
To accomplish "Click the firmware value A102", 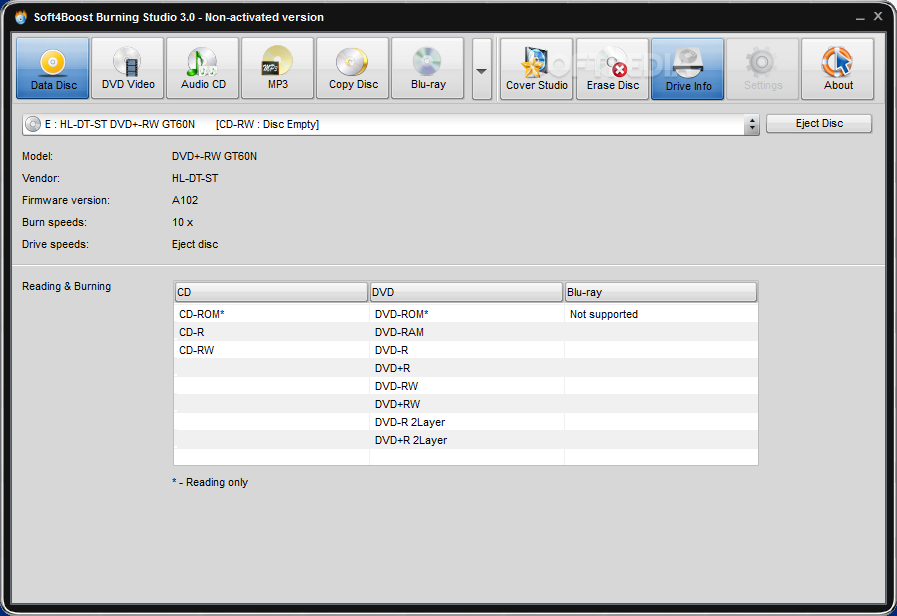I will (x=185, y=200).
